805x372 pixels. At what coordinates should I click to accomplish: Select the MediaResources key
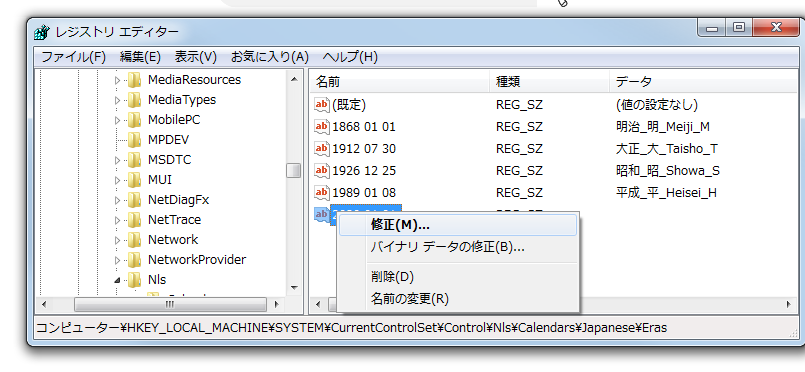(x=194, y=80)
